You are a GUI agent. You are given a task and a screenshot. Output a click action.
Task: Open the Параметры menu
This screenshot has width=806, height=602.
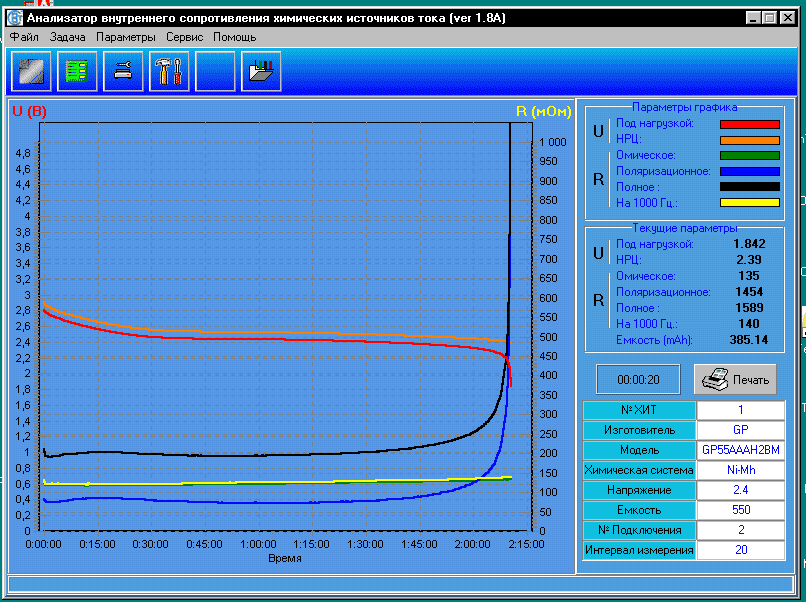pos(126,37)
